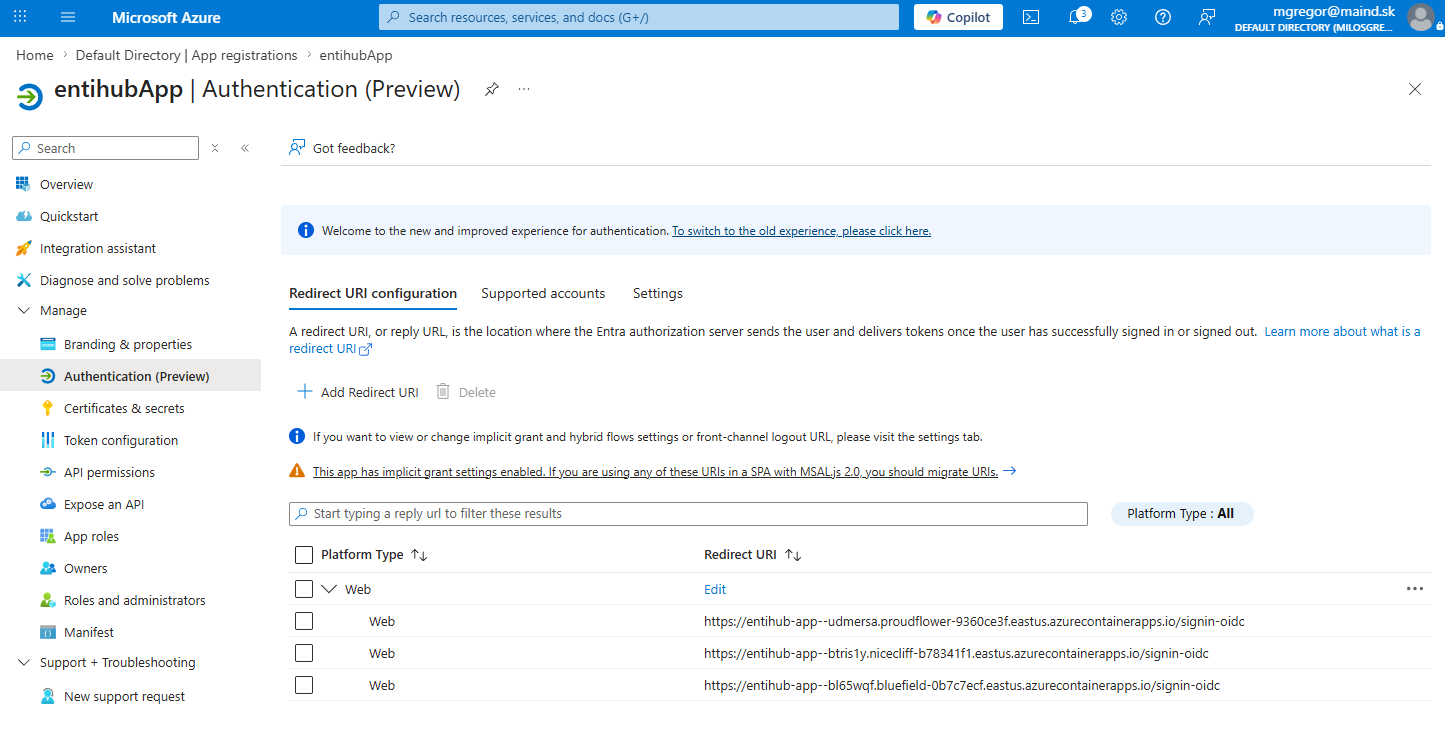Viewport: 1445px width, 732px height.
Task: Click the top bar feedback icon
Action: [1207, 17]
